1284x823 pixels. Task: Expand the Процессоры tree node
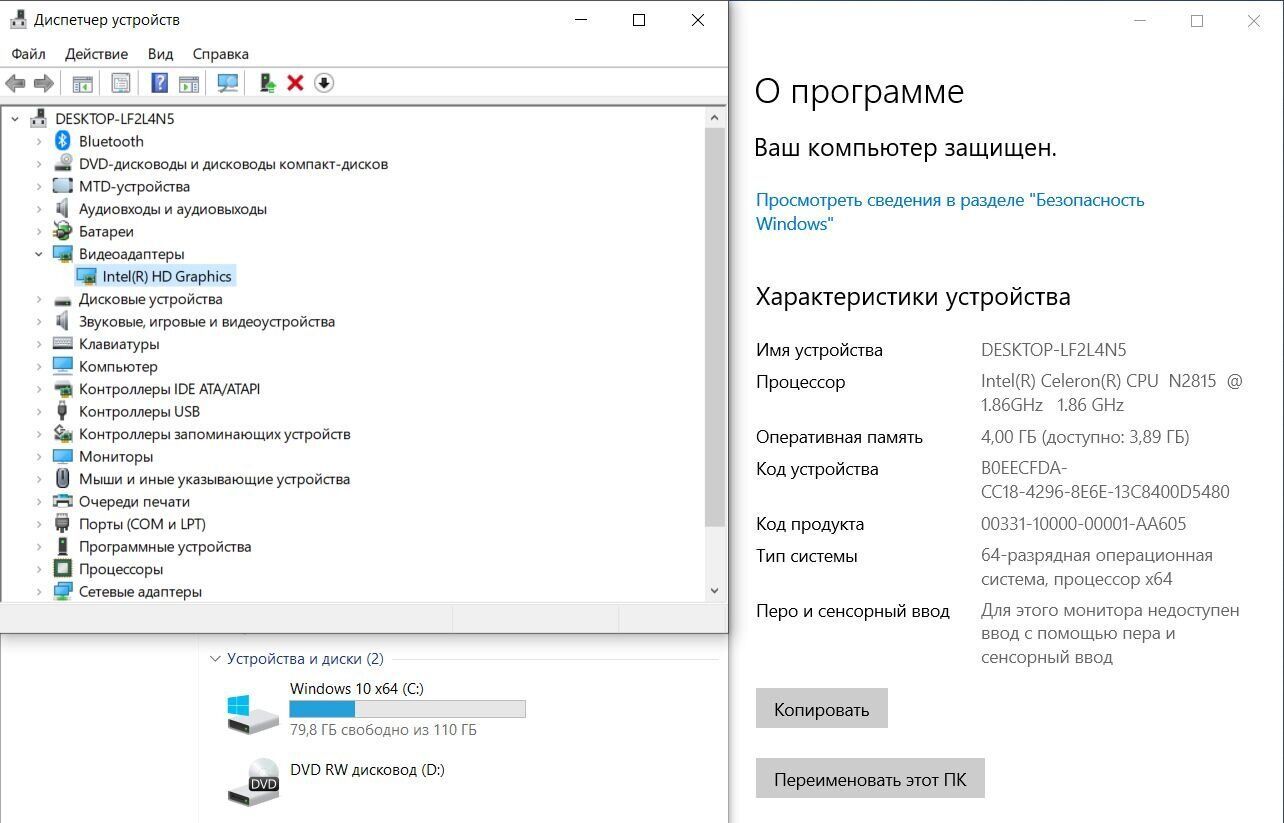[39, 569]
